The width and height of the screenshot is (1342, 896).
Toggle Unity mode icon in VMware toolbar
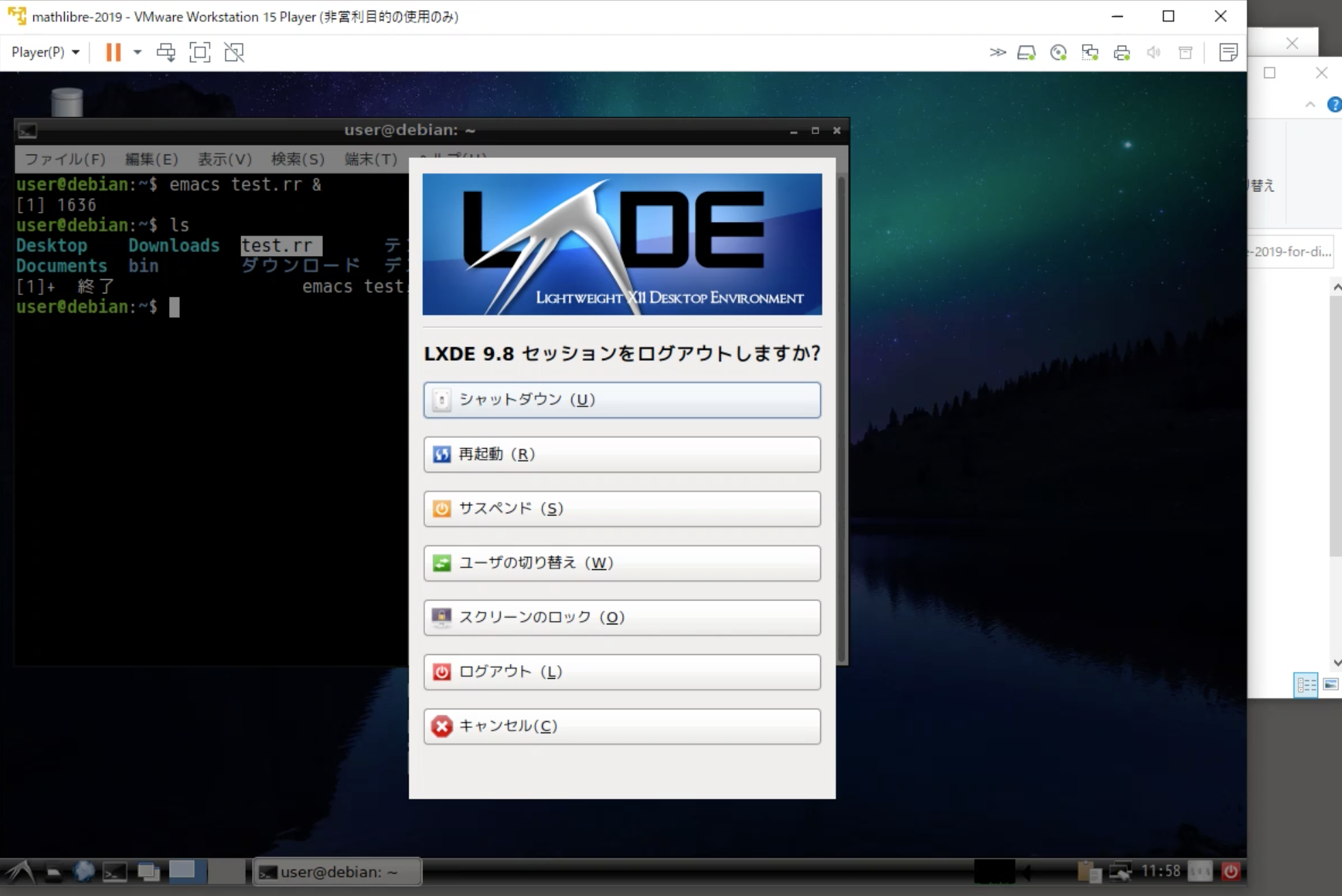[x=234, y=52]
